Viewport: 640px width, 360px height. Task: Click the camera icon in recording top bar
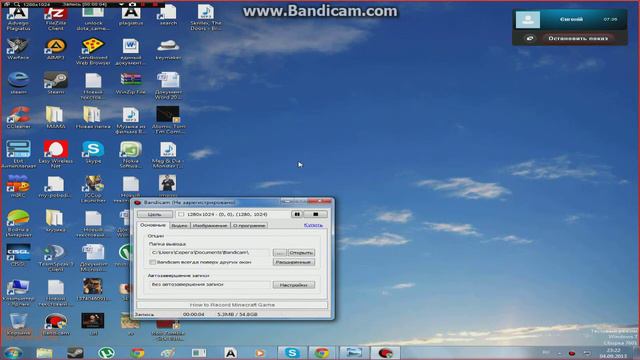[132, 4]
